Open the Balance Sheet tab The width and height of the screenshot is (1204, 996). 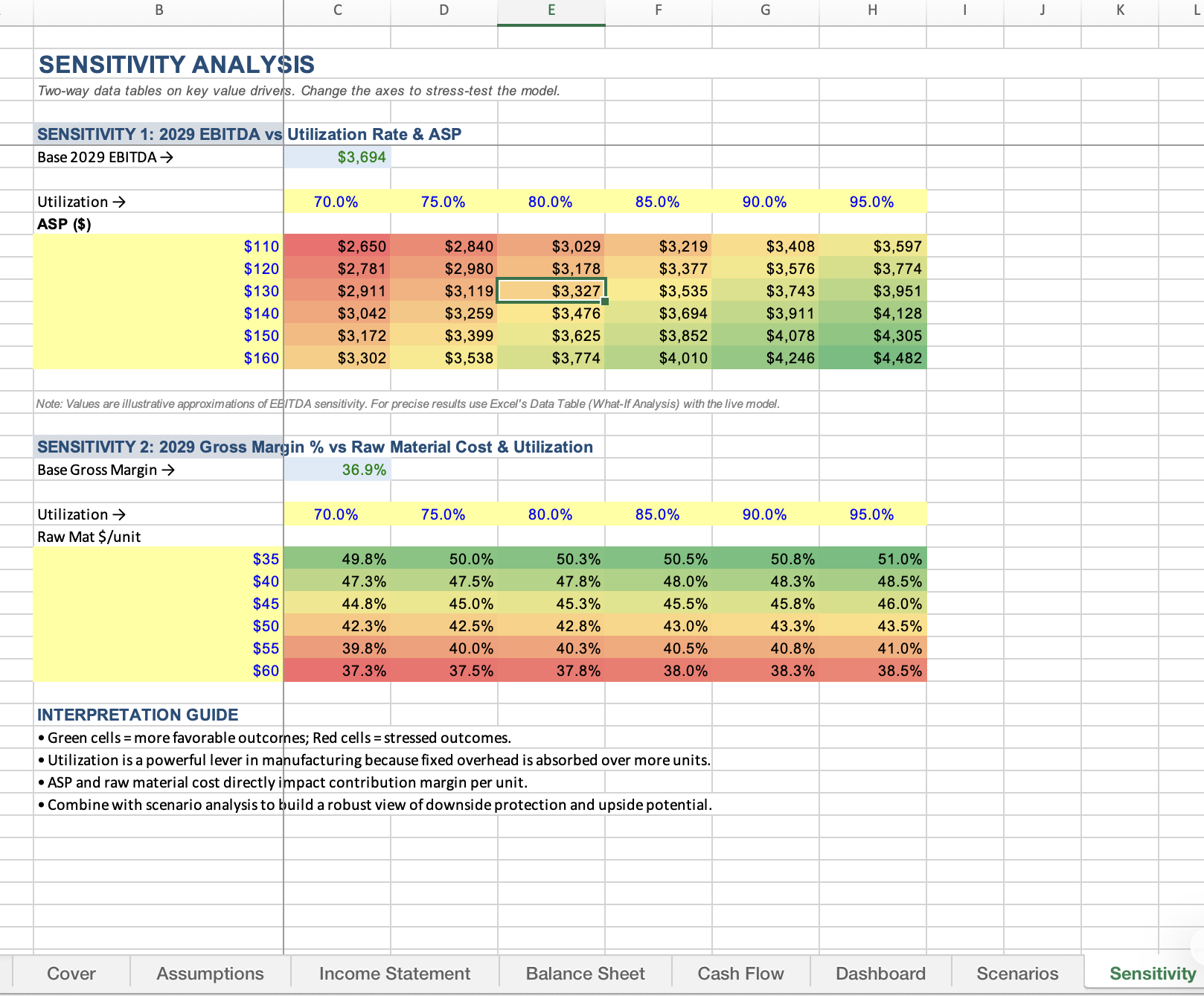point(585,973)
